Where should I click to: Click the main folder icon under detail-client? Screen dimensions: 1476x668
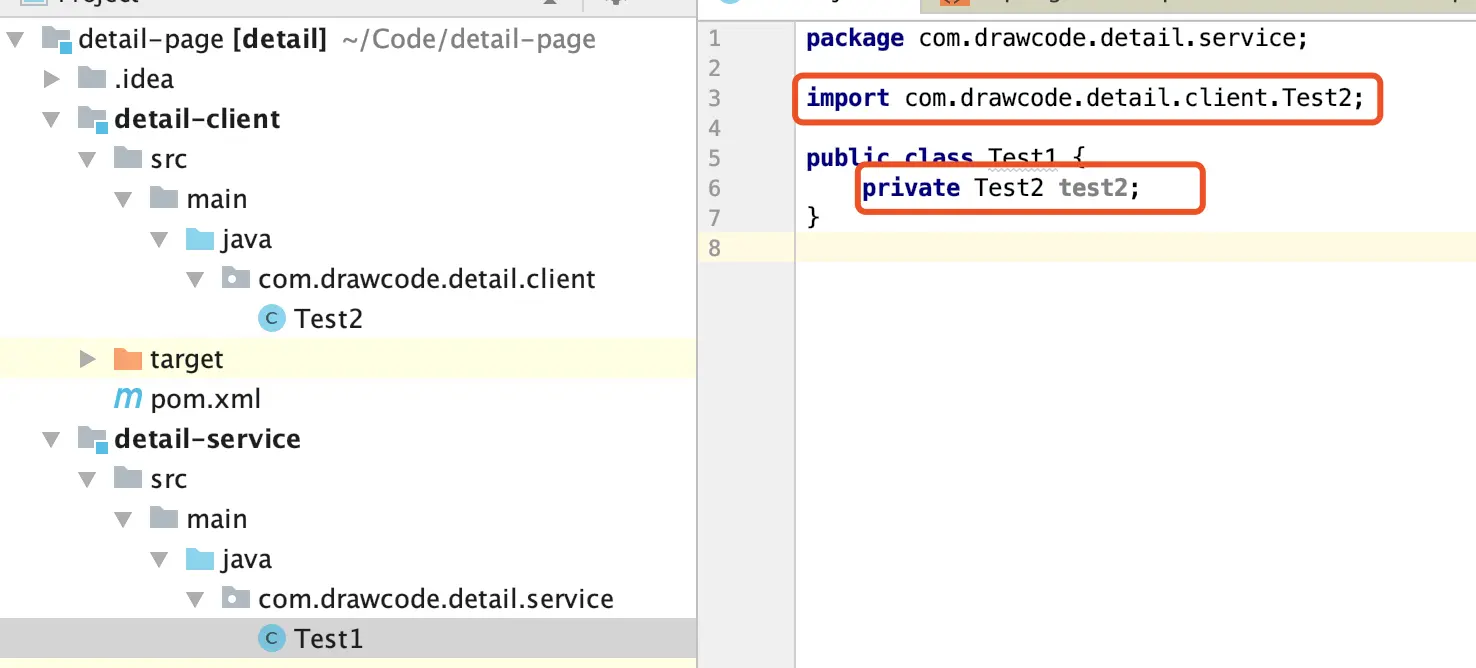164,198
